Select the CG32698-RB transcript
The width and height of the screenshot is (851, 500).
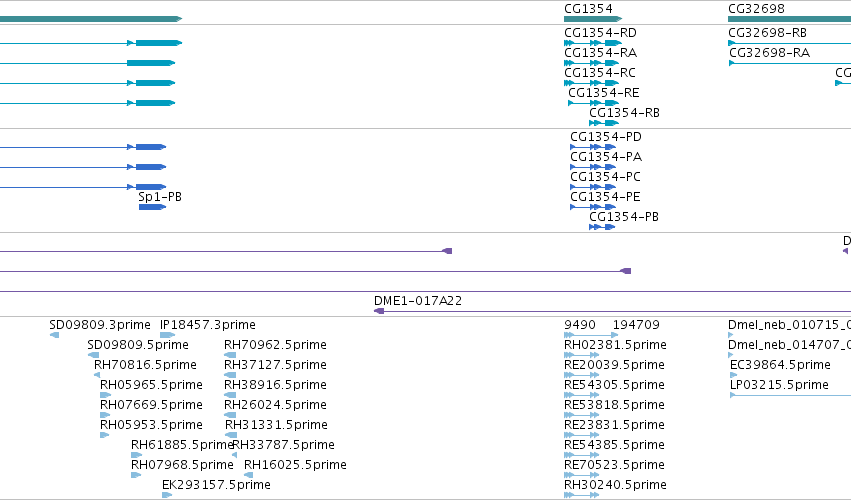(789, 43)
